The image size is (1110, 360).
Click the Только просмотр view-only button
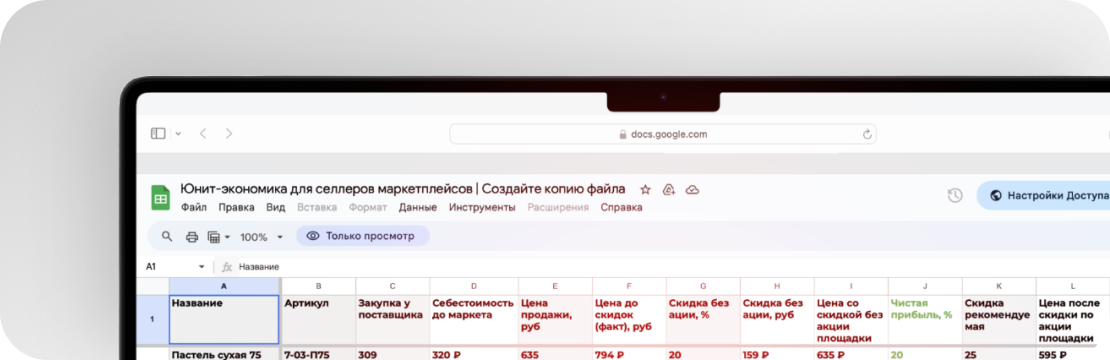[x=362, y=236]
